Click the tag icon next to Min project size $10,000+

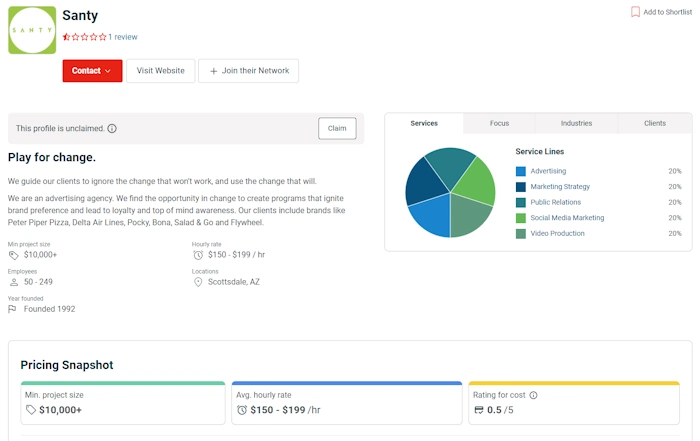(x=13, y=255)
